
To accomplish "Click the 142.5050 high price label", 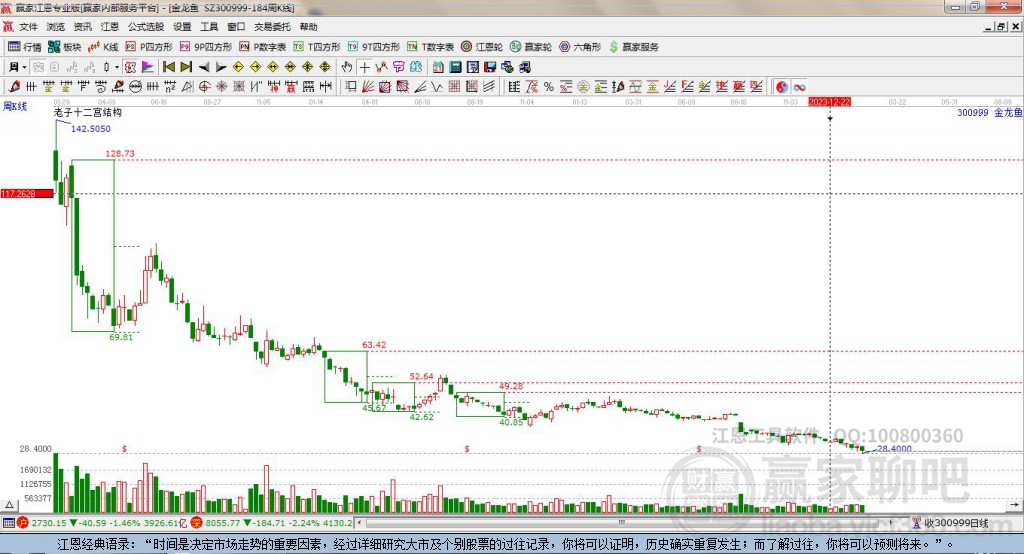I will 91,129.
